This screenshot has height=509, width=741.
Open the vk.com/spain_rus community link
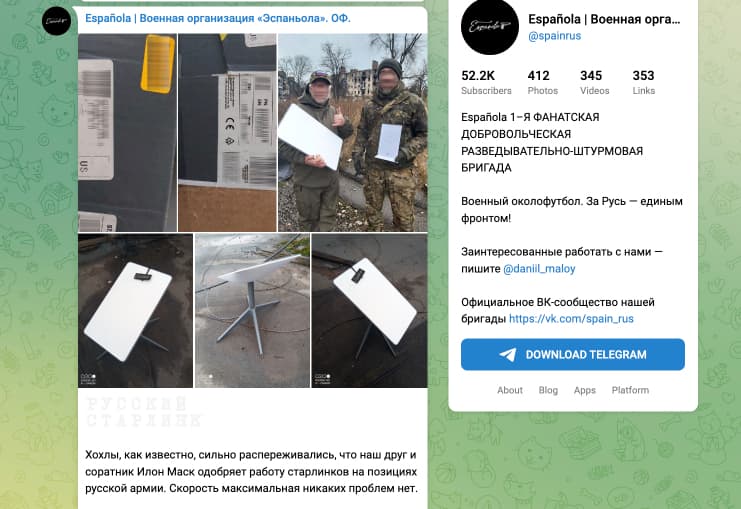point(571,319)
